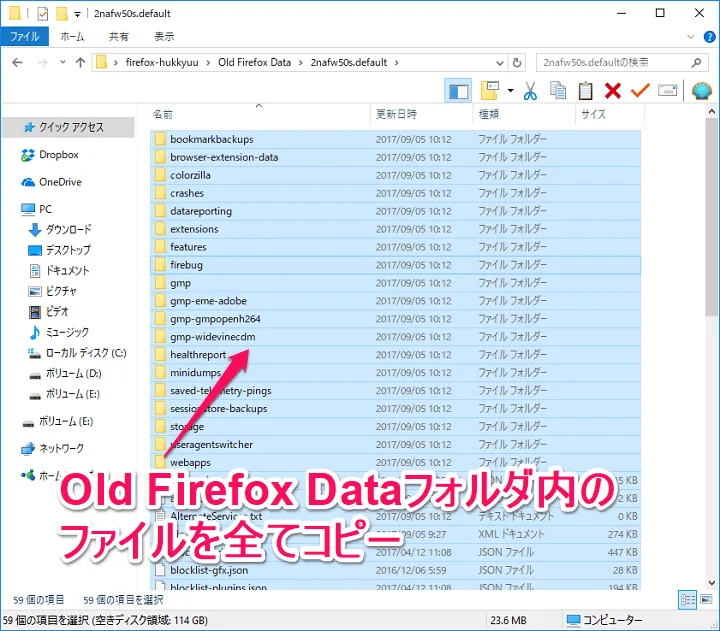Image resolution: width=720 pixels, height=631 pixels.
Task: Click the orange checkmark toolbar icon
Action: 640,90
